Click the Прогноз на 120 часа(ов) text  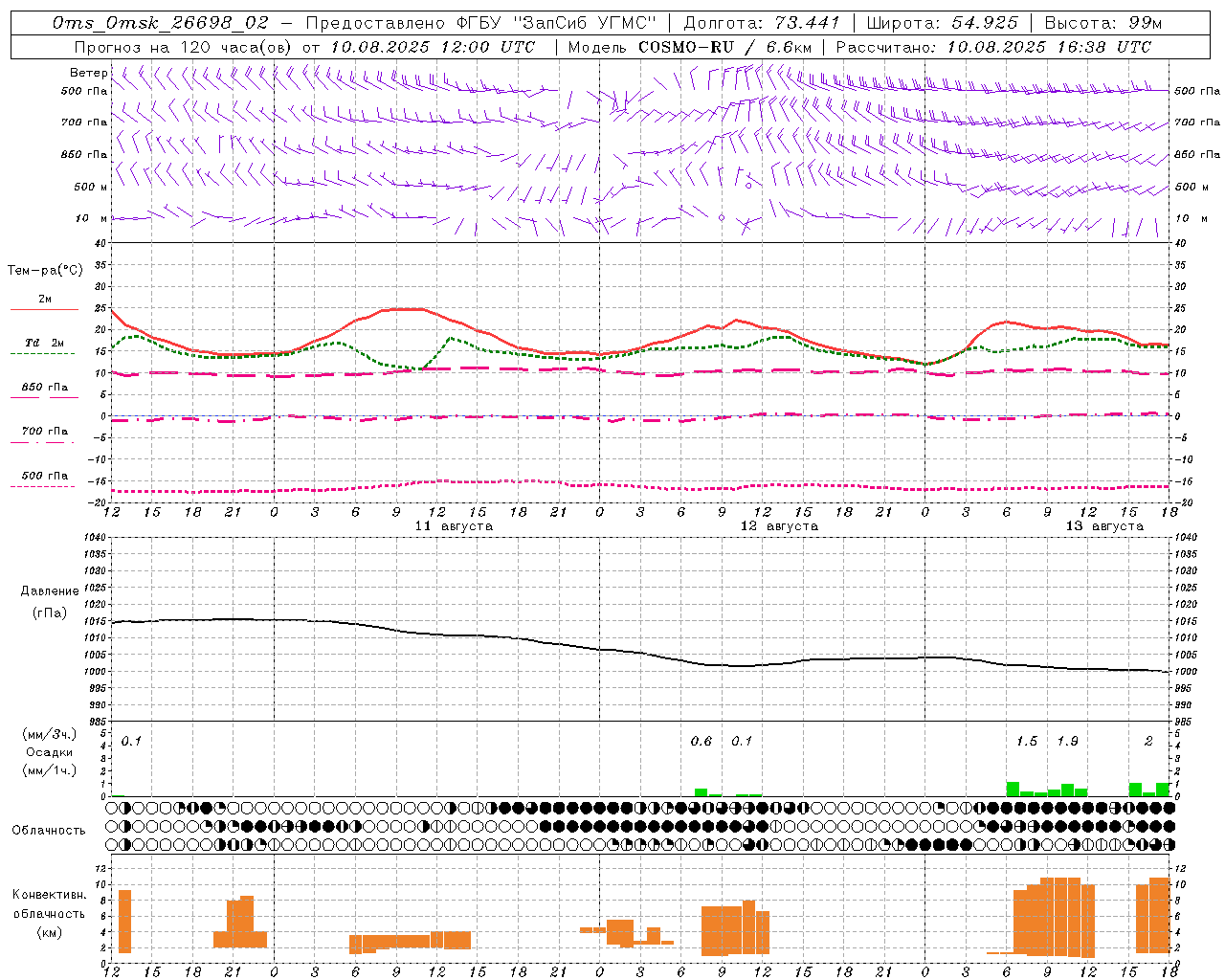[x=184, y=47]
